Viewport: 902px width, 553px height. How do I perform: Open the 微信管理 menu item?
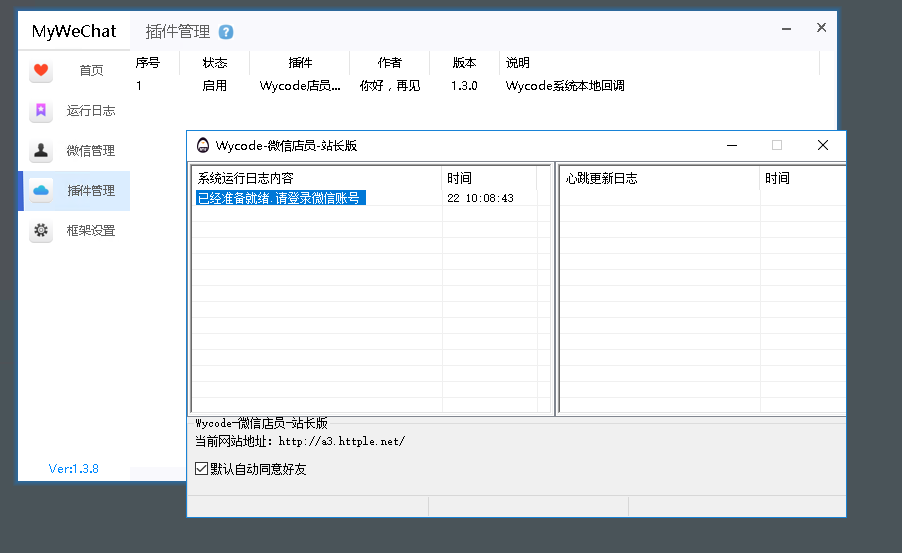tap(74, 151)
